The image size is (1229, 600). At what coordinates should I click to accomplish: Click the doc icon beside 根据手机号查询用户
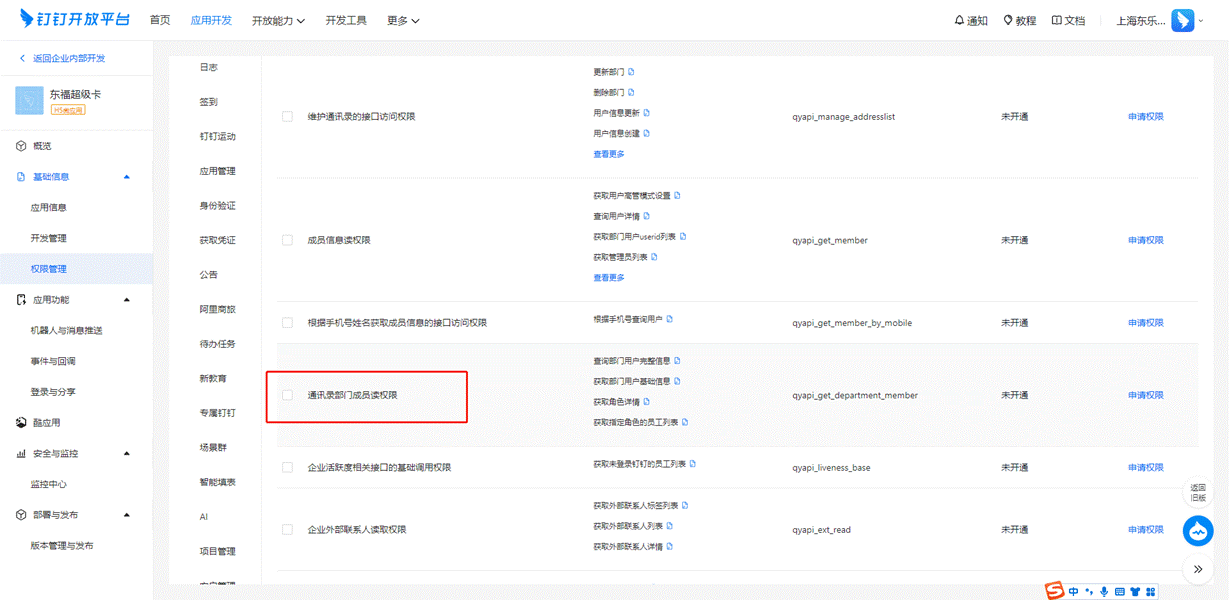point(670,319)
